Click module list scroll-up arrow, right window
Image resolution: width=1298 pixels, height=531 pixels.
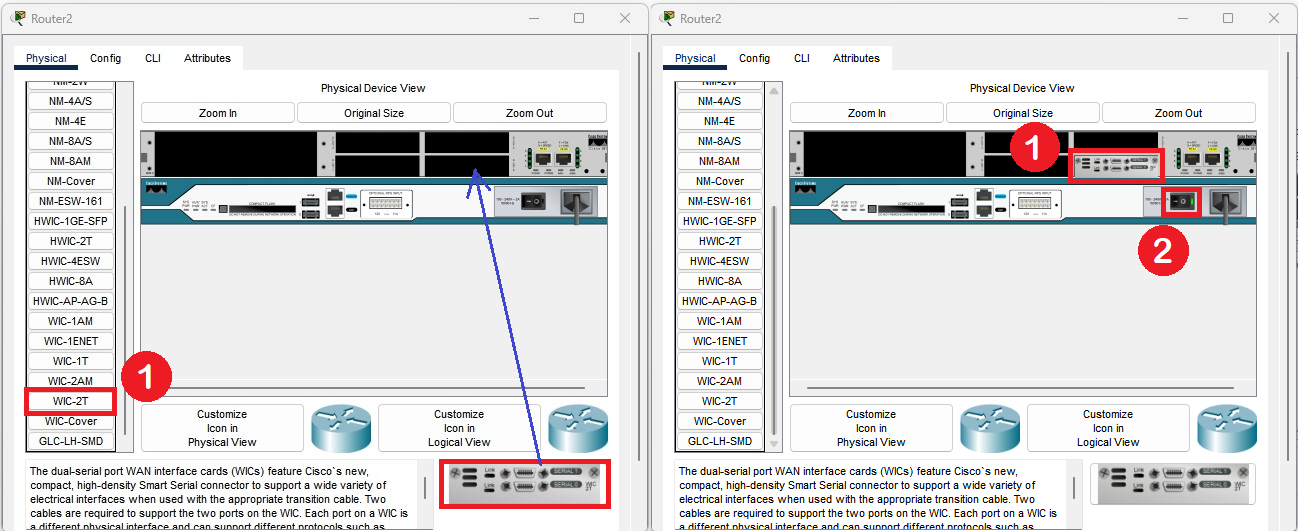[772, 91]
